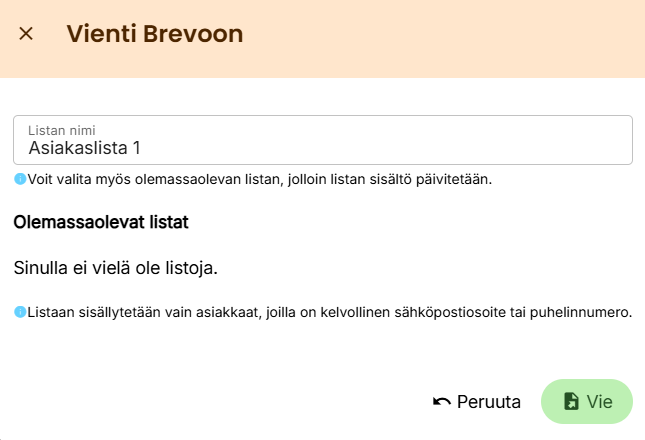
Task: Click the 'Sinulla ei vielä ole listoja' message
Action: (x=115, y=268)
